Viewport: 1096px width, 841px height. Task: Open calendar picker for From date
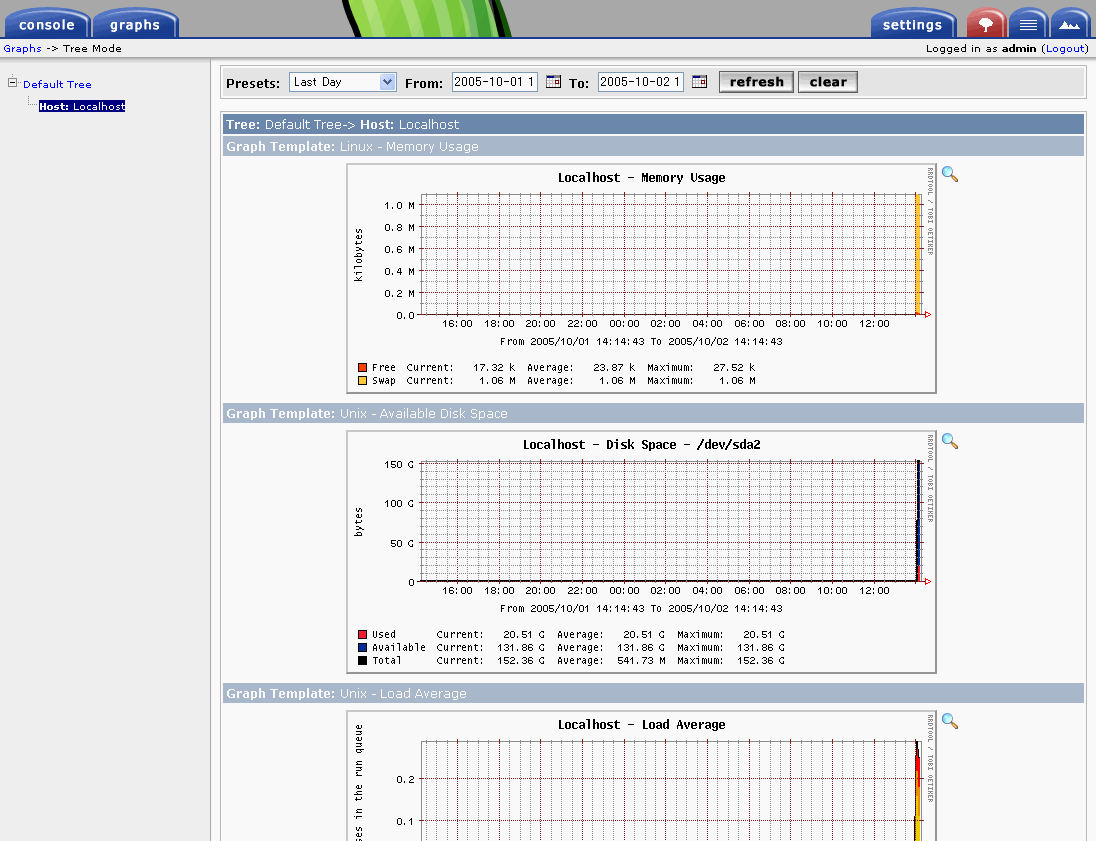[x=553, y=82]
